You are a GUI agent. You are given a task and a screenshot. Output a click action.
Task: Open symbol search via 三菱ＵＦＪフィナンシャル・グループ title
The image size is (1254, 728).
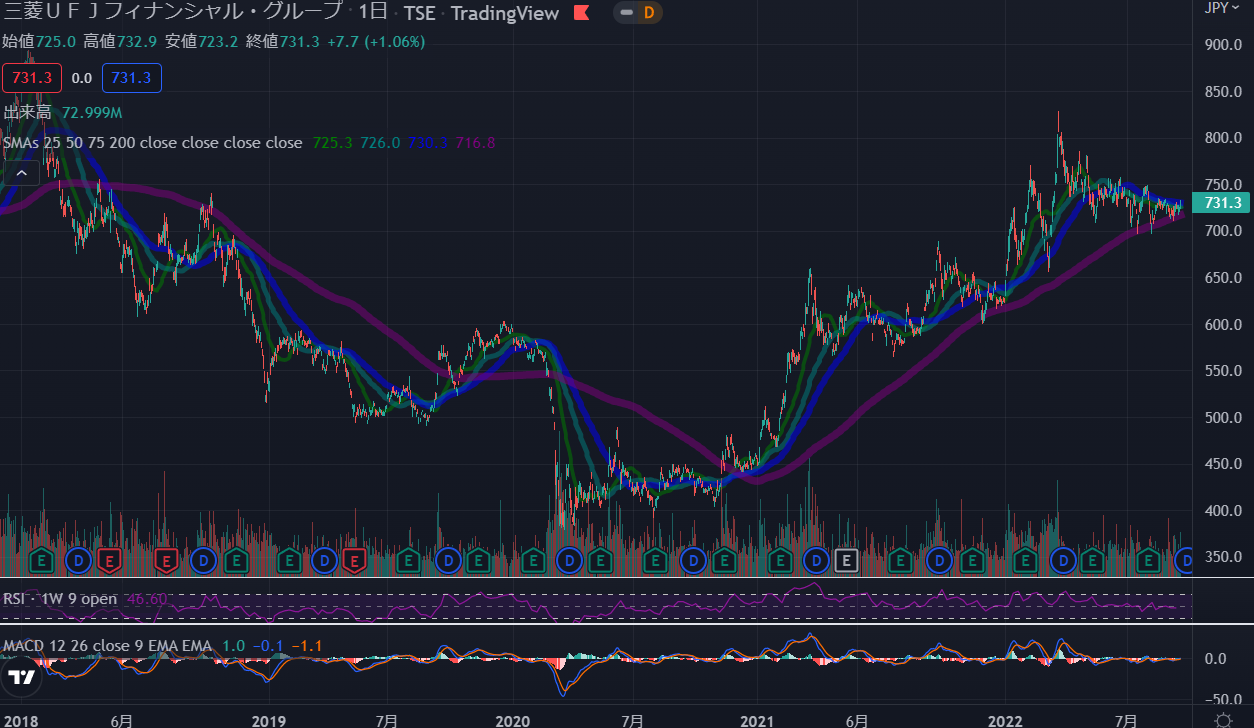click(x=174, y=13)
